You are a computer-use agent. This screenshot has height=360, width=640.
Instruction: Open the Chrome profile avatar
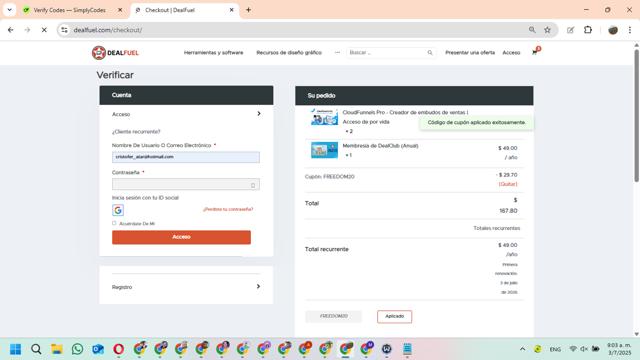pos(613,30)
